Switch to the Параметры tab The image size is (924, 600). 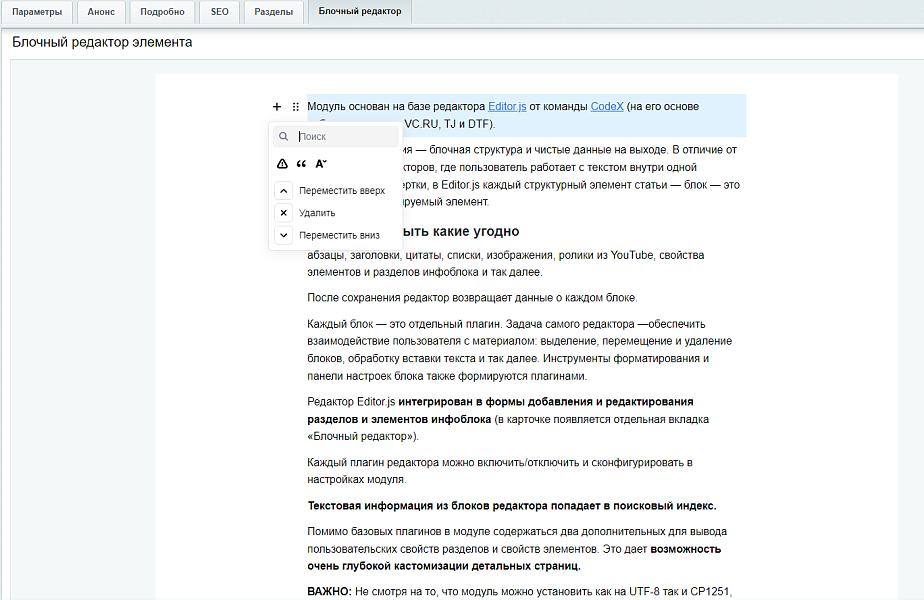pos(37,12)
